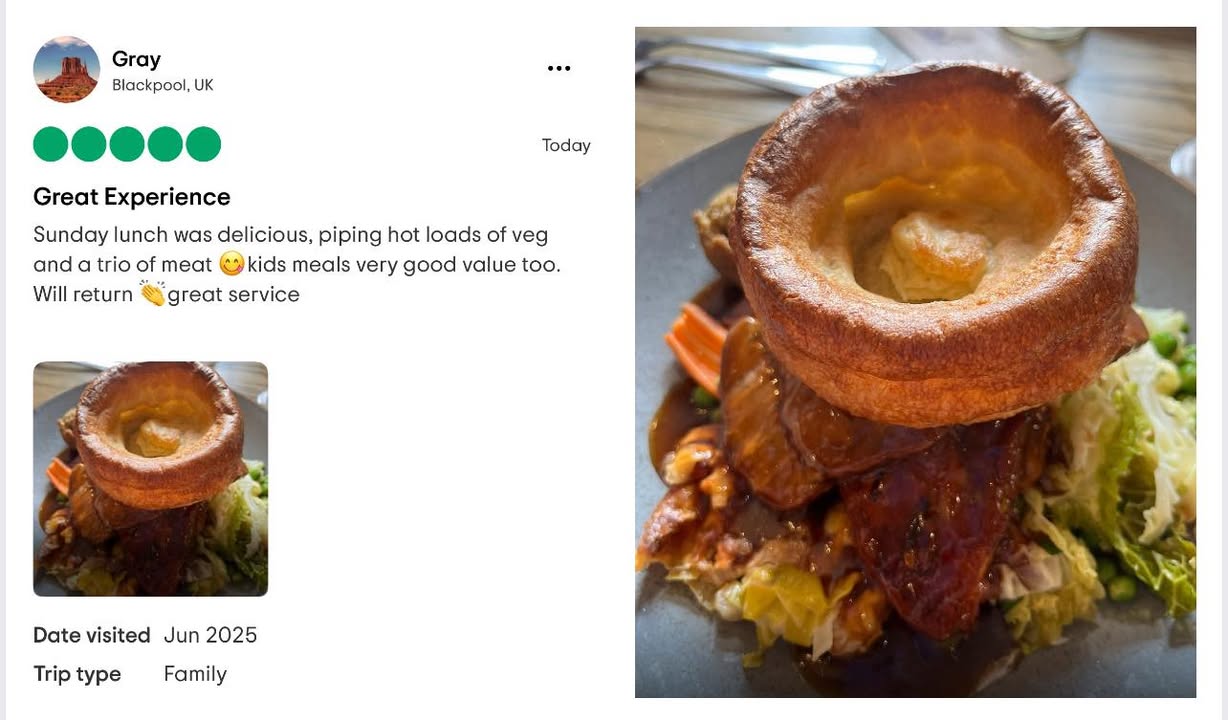Click the fifth green rating bubble
Screen dimensions: 1228x720
(203, 144)
